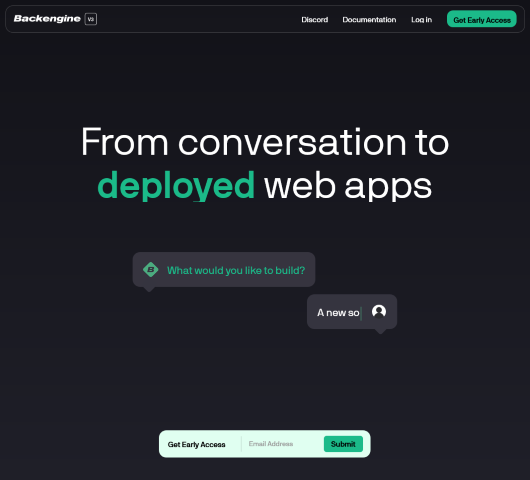Viewport: 530px width, 480px height.
Task: Click the green 'deployed' headline word
Action: pos(176,185)
